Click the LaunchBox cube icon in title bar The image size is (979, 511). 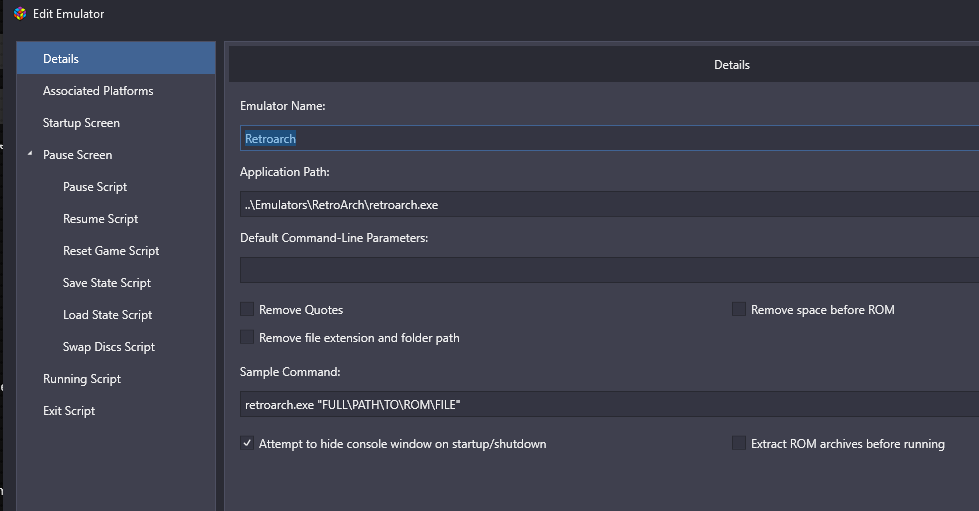(x=20, y=14)
